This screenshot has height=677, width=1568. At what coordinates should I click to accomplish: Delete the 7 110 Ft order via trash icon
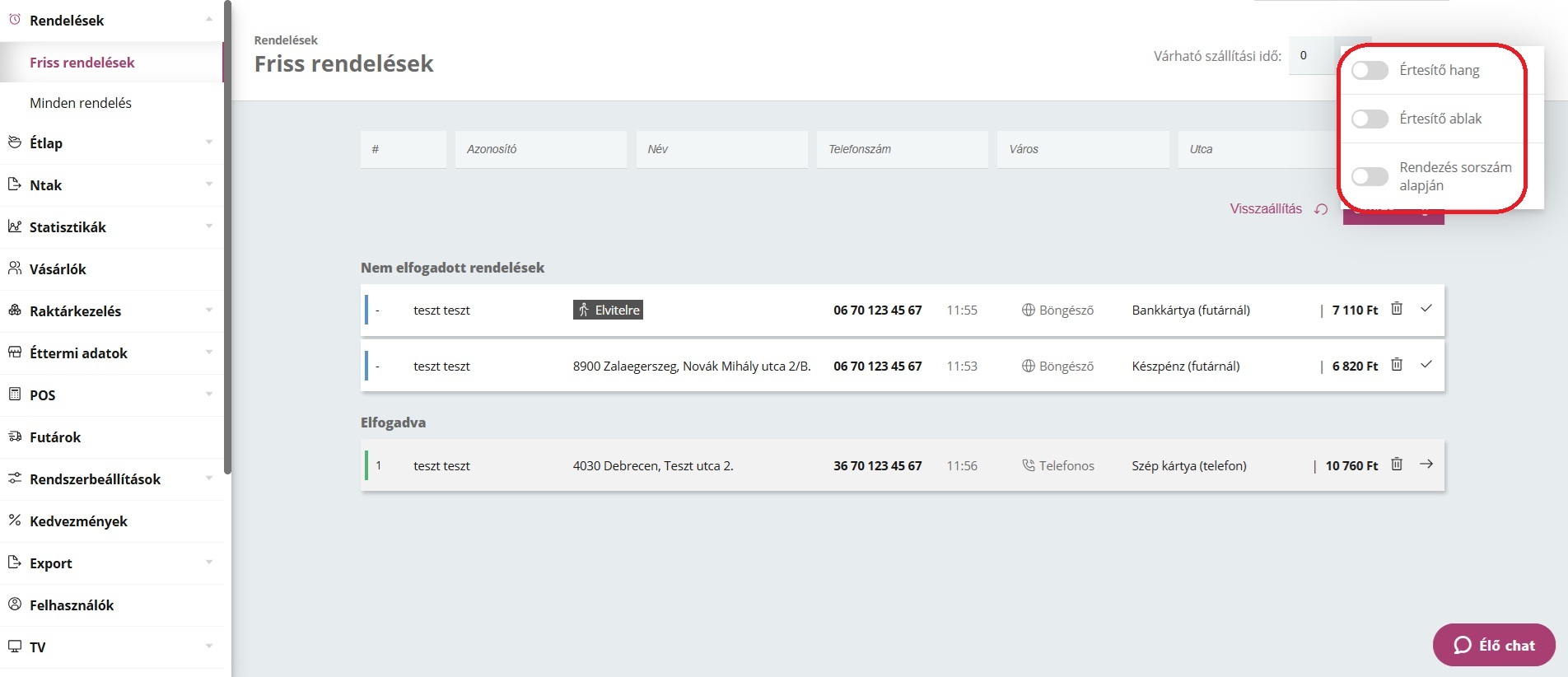click(x=1397, y=309)
